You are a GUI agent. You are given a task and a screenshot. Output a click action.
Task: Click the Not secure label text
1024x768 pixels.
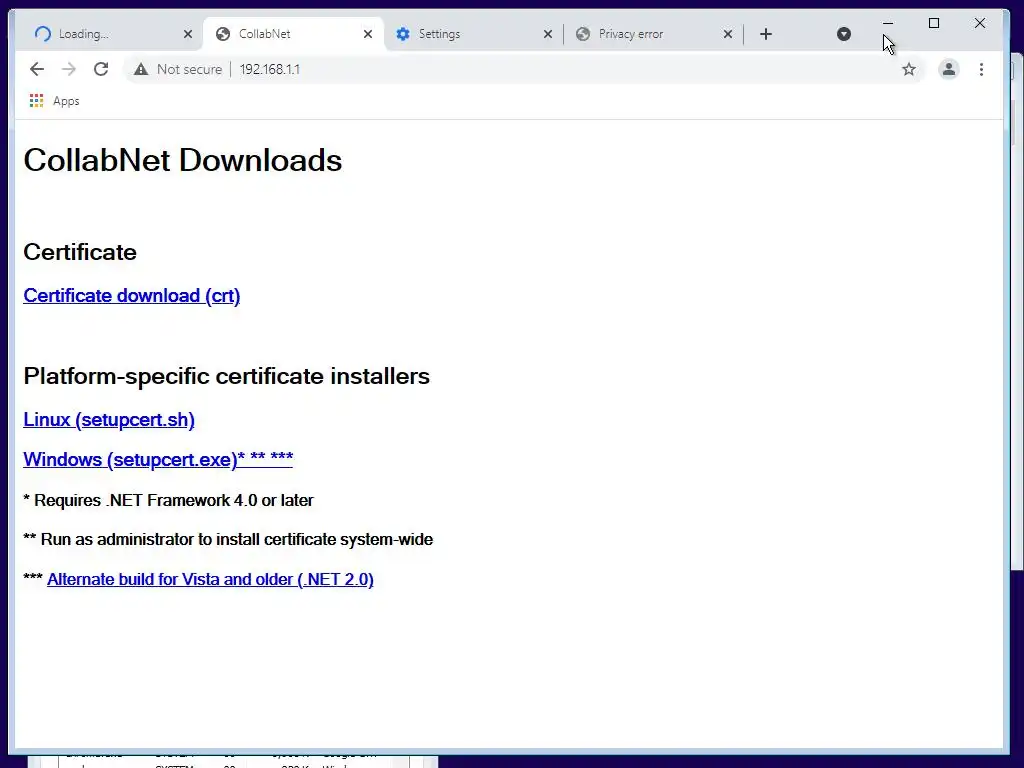tap(189, 69)
